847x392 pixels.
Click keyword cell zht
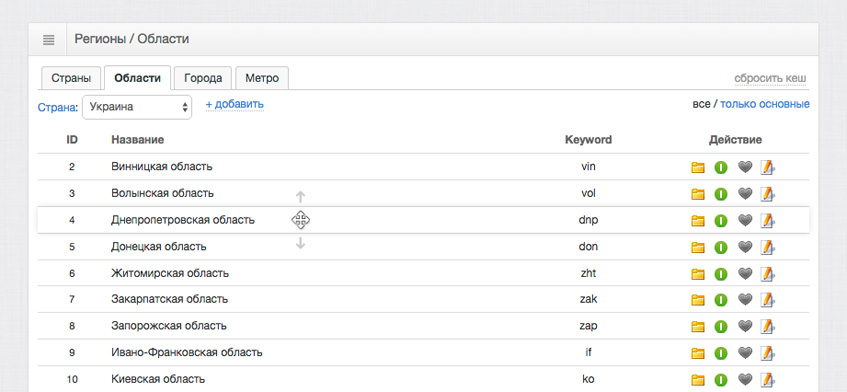point(588,273)
